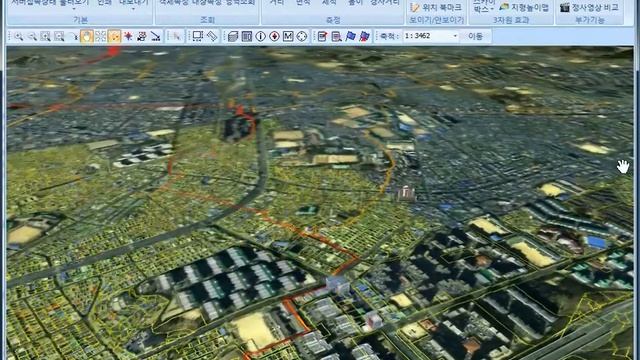640x360 pixels.
Task: Pick the ruler measure tool
Action: tap(212, 36)
